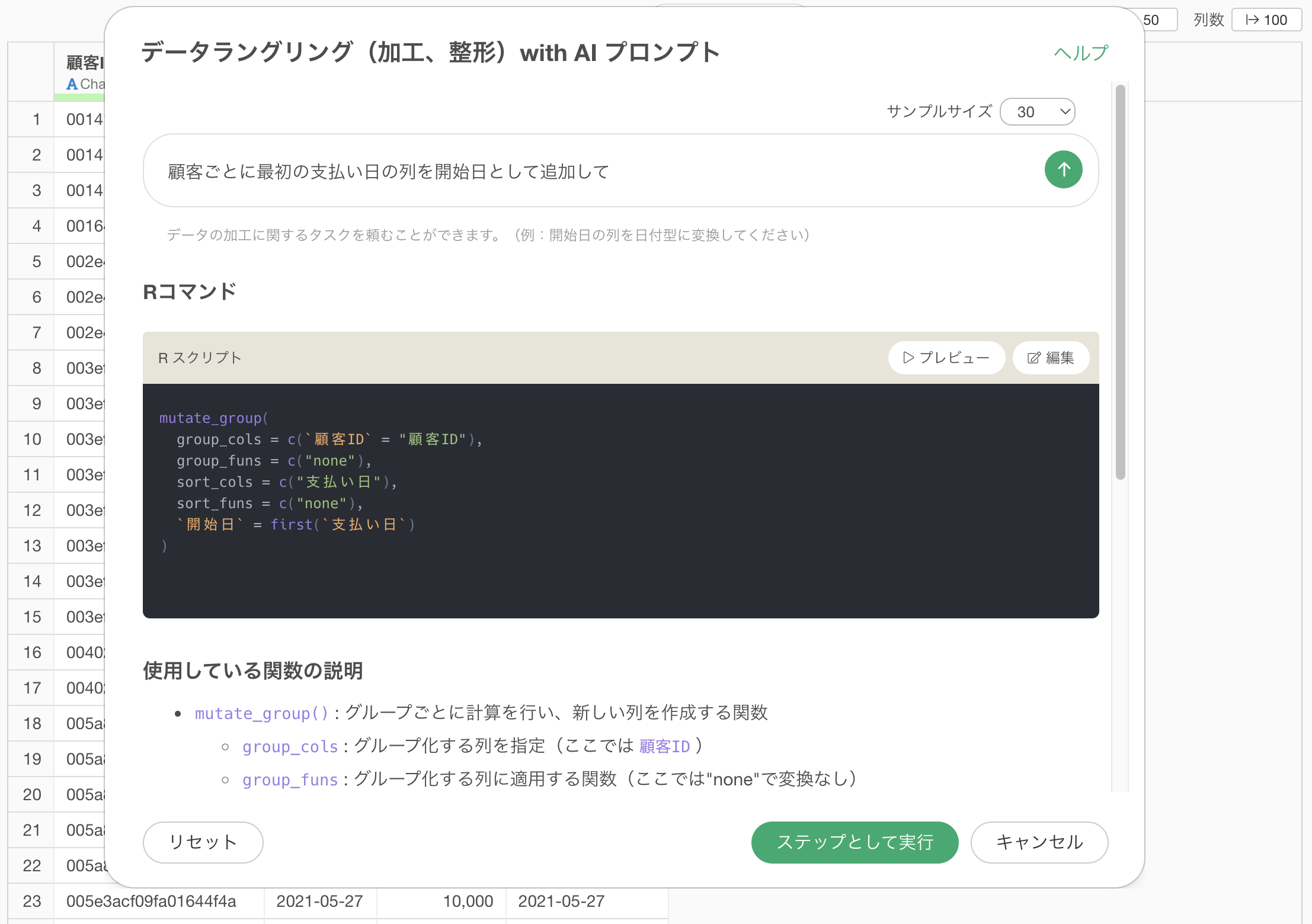Click the Rコマンド section heading
Image resolution: width=1312 pixels, height=924 pixels.
point(190,291)
